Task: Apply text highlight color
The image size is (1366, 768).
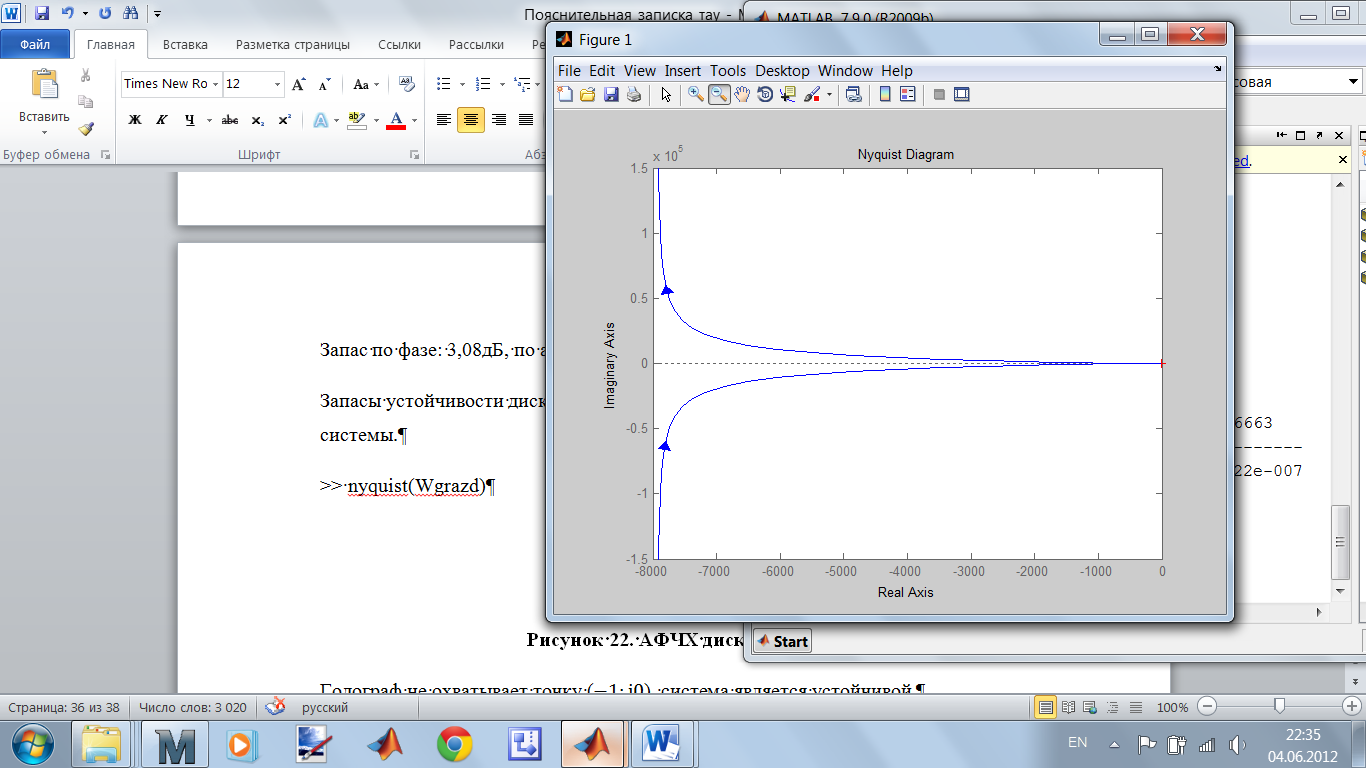Action: coord(356,120)
